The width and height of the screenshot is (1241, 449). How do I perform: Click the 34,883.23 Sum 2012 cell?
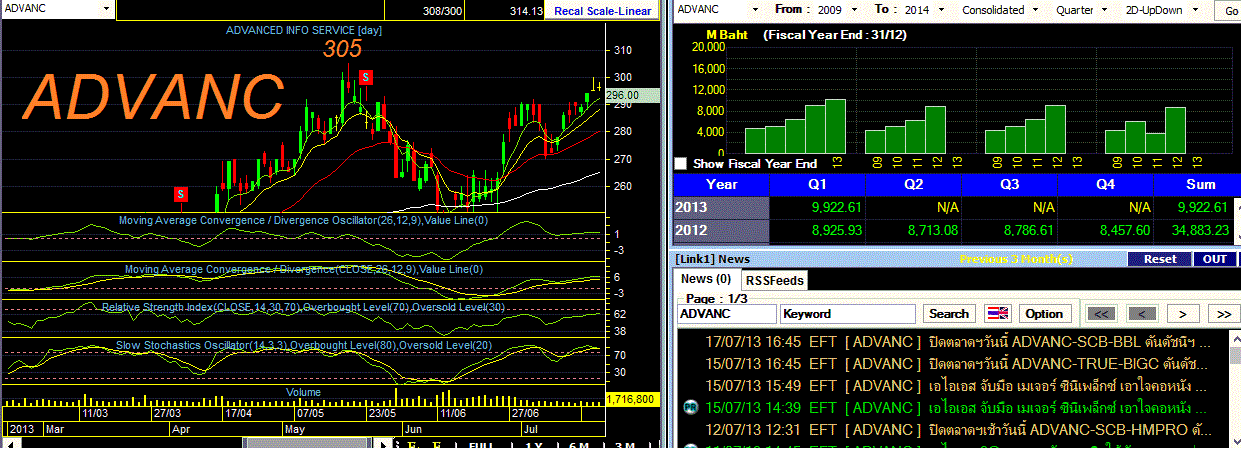1196,229
